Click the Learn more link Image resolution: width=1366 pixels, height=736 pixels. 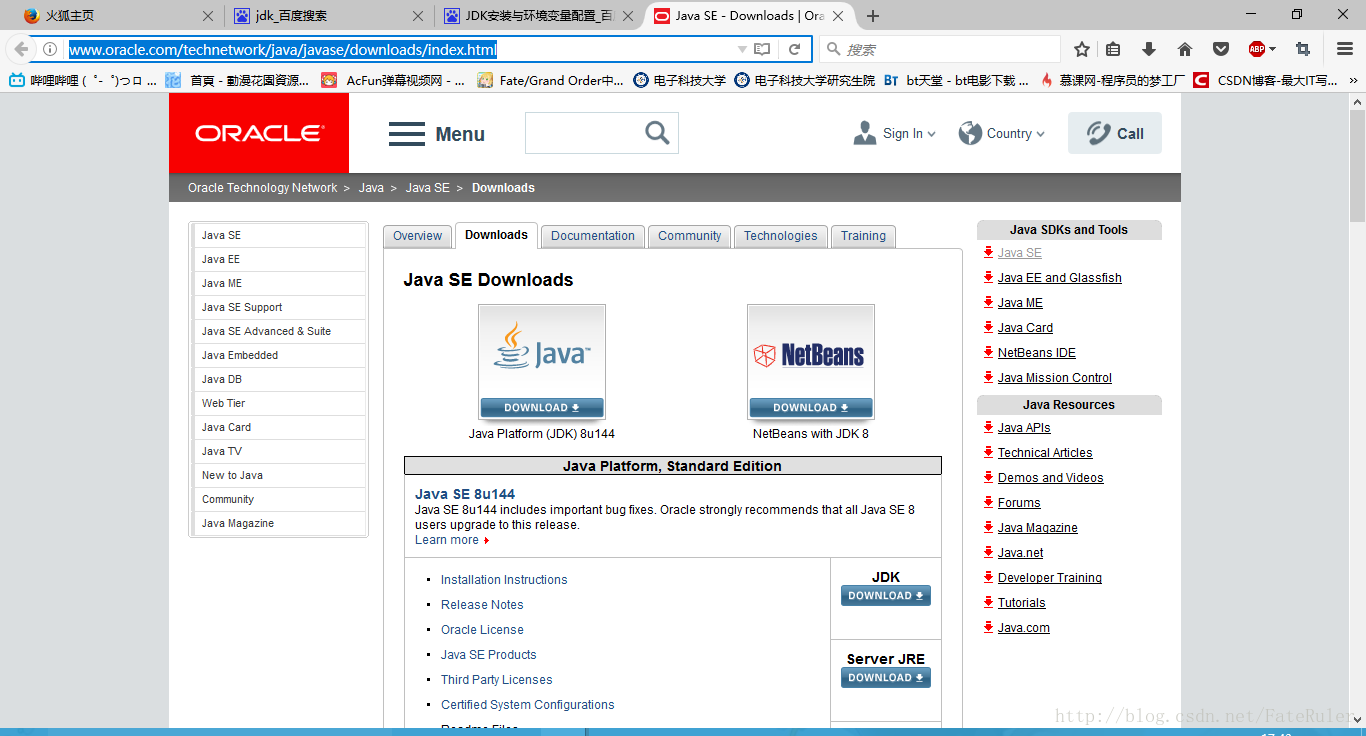(447, 540)
